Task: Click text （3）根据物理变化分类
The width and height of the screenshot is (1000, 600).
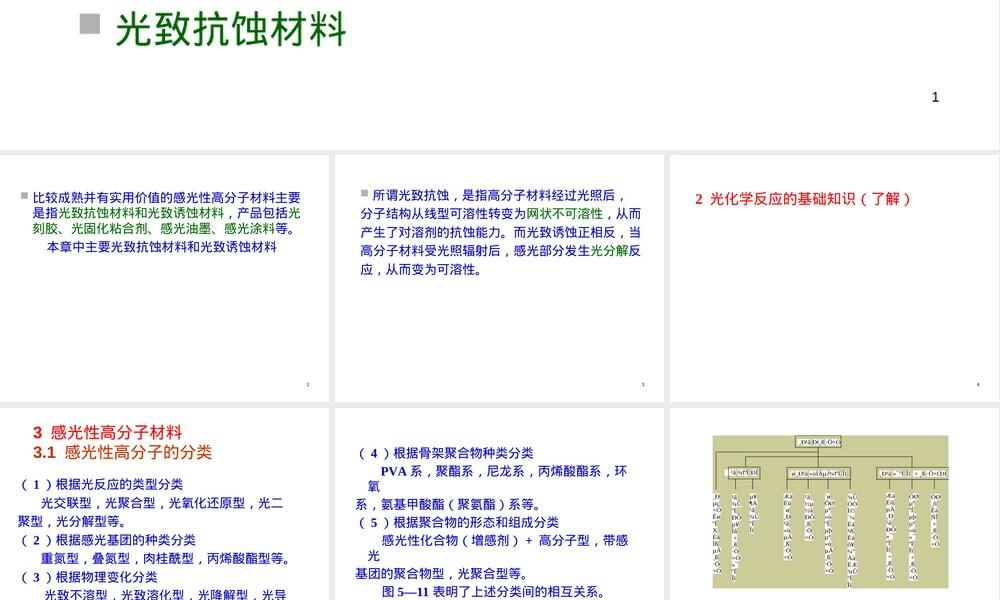Action: [x=87, y=577]
